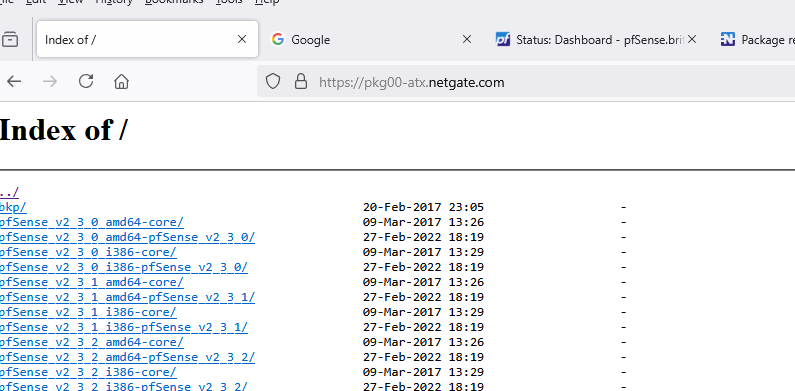The height and width of the screenshot is (391, 795).
Task: Open the bkp/ directory link
Action: 13,207
